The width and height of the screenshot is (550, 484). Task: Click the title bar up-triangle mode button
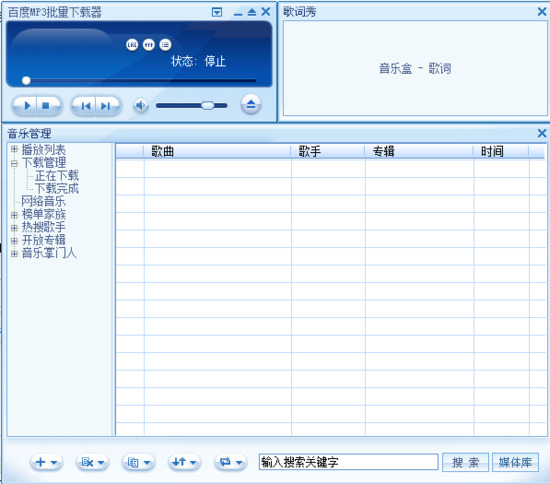(x=252, y=13)
